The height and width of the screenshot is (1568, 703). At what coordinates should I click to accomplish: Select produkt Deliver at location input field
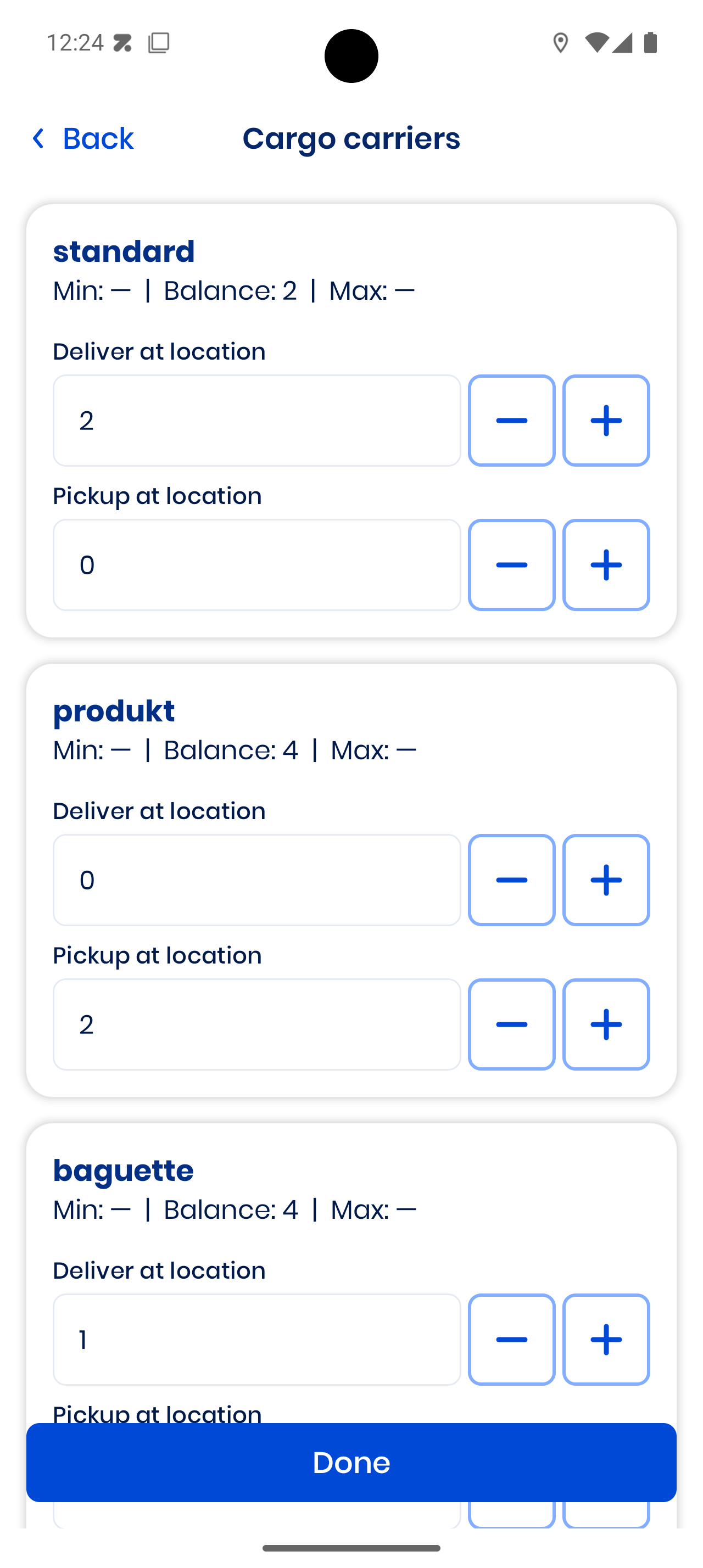pos(256,880)
